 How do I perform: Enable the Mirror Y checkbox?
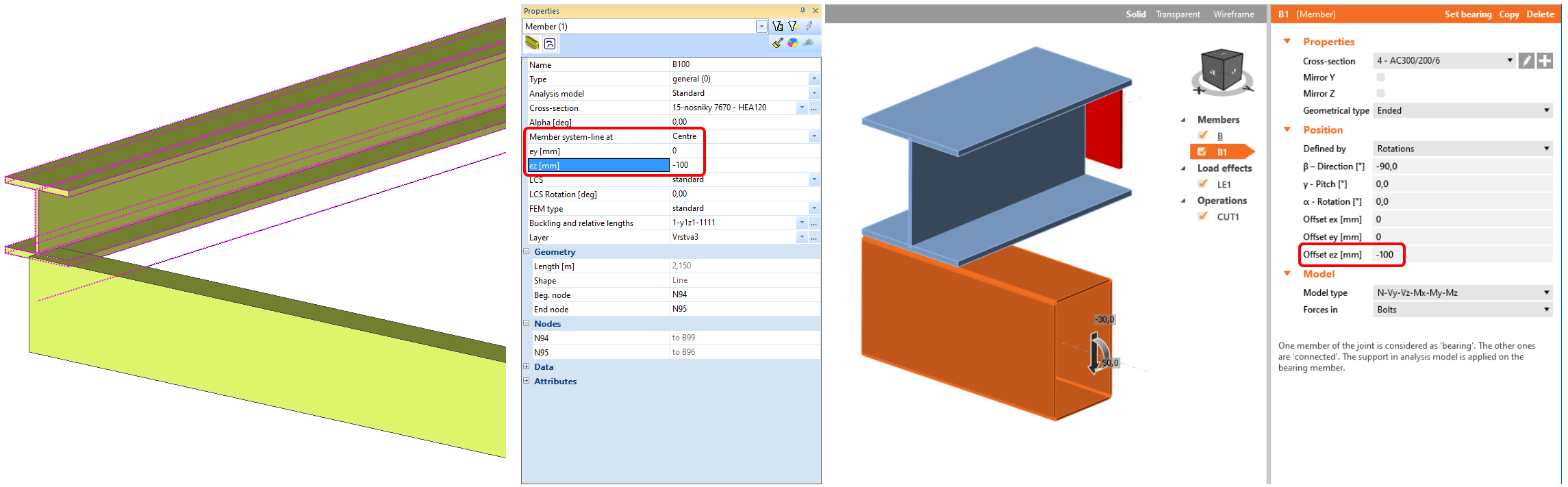pos(1380,77)
